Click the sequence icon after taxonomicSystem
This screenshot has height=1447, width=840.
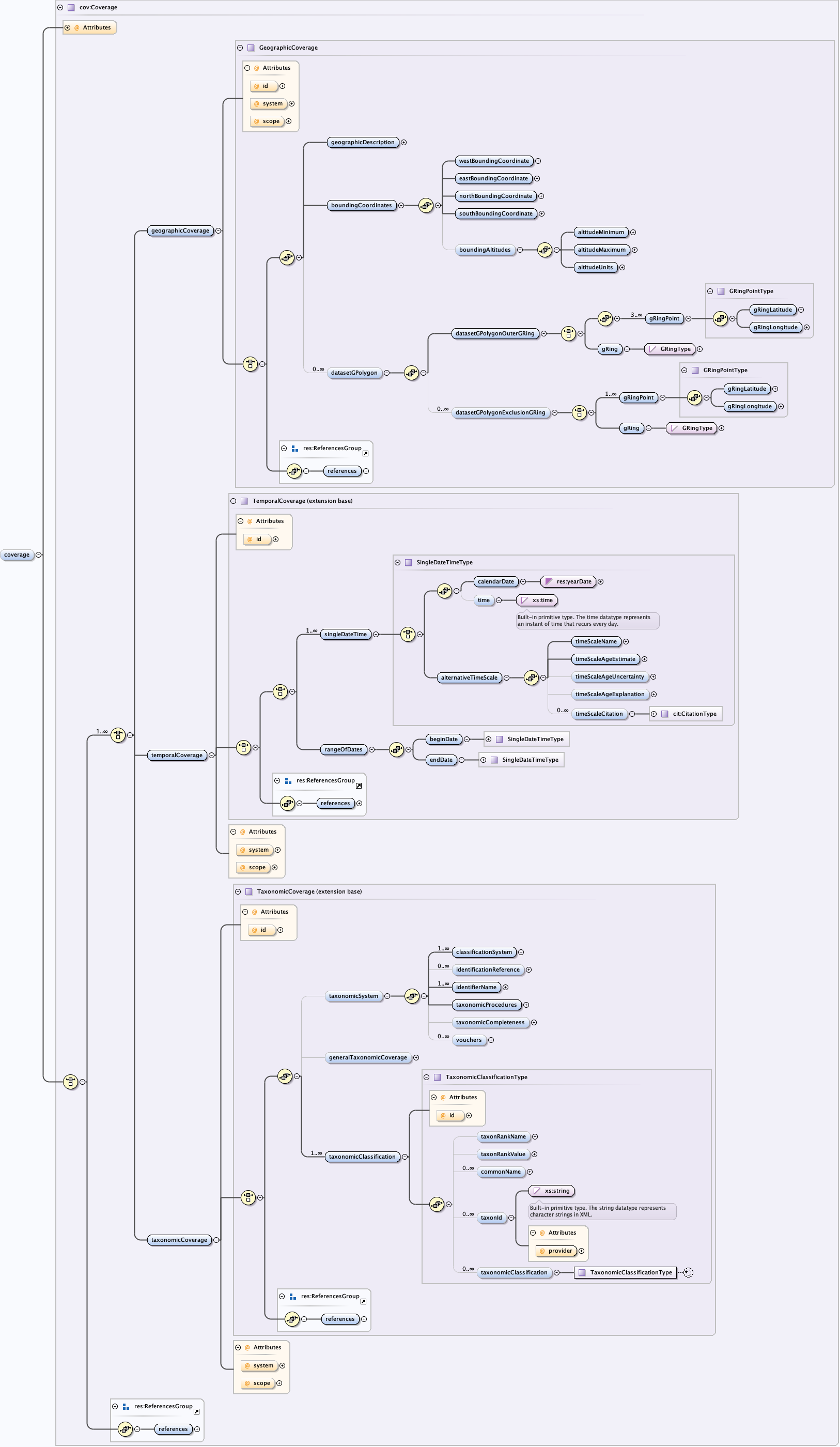[412, 997]
